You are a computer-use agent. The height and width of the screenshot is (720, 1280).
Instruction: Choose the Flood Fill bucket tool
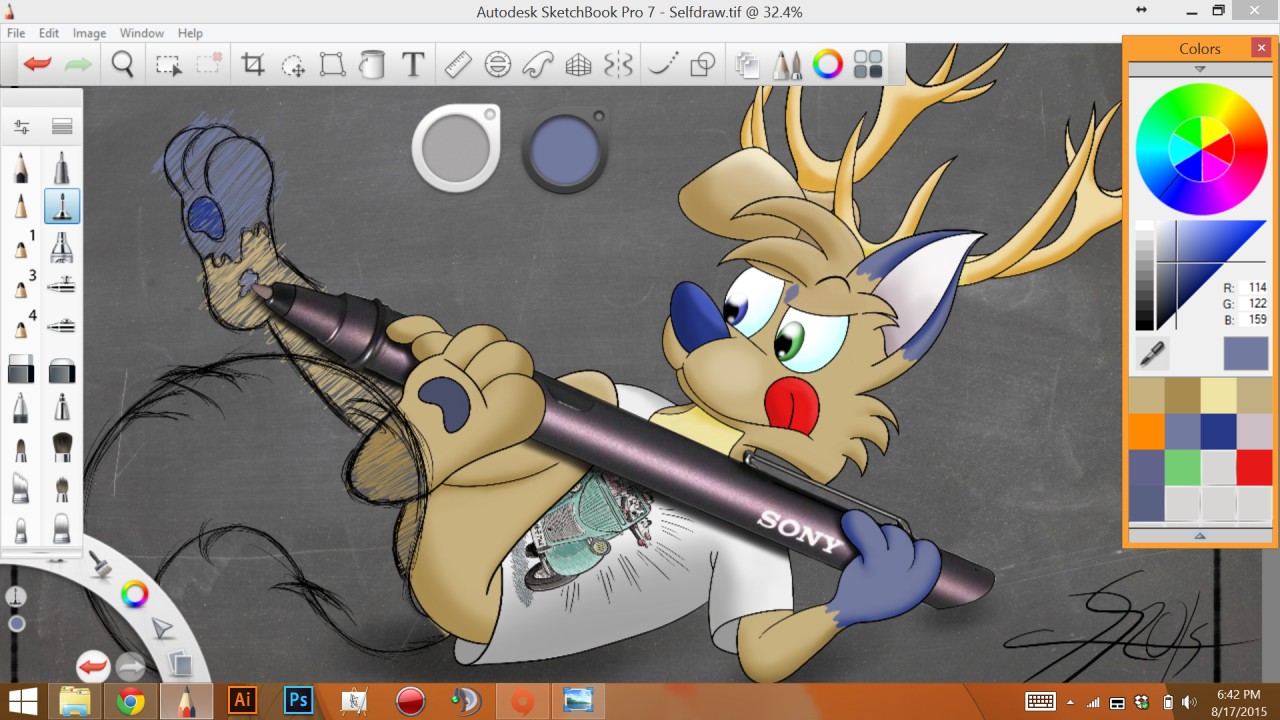372,66
